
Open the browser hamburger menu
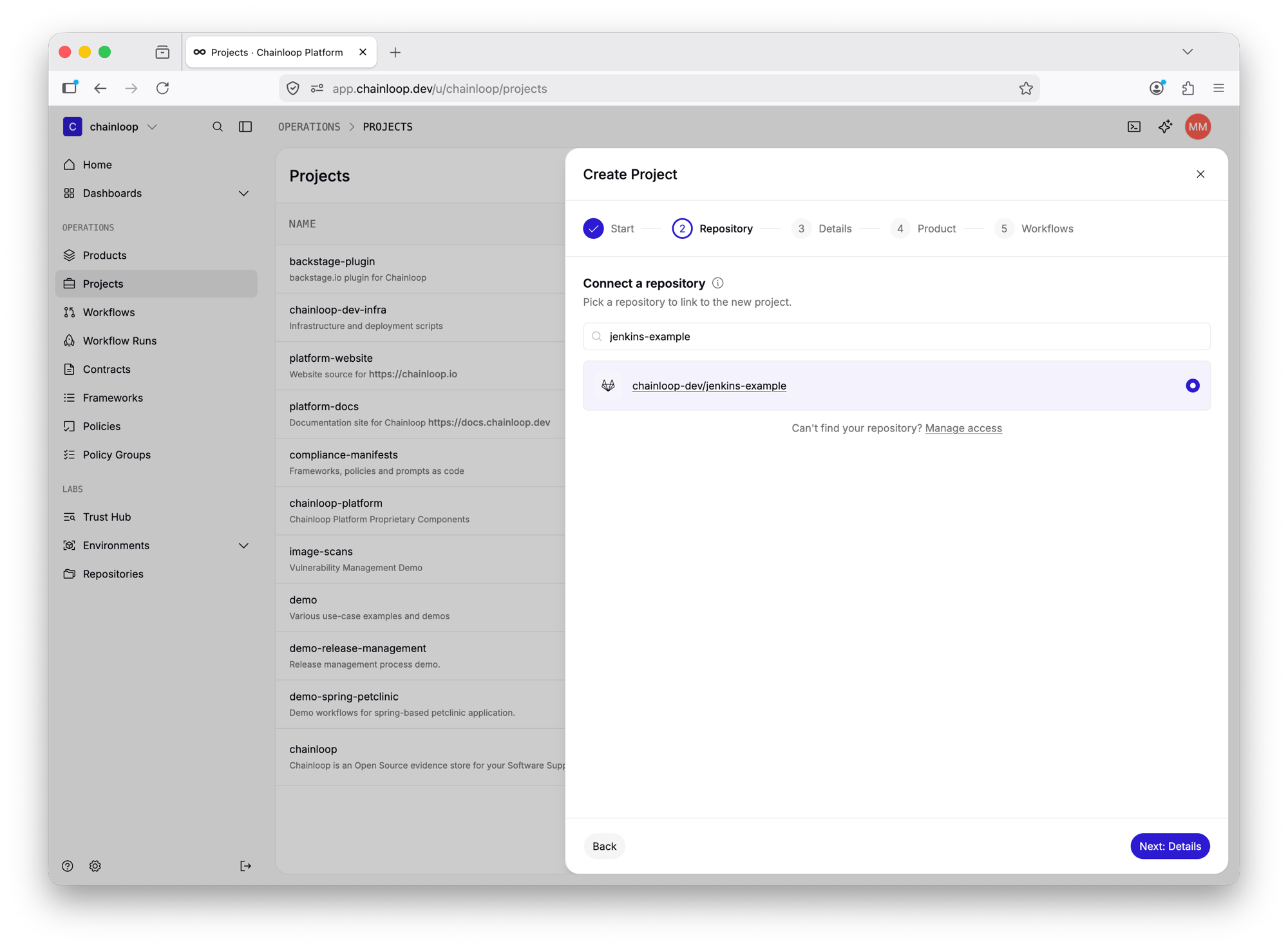1218,88
